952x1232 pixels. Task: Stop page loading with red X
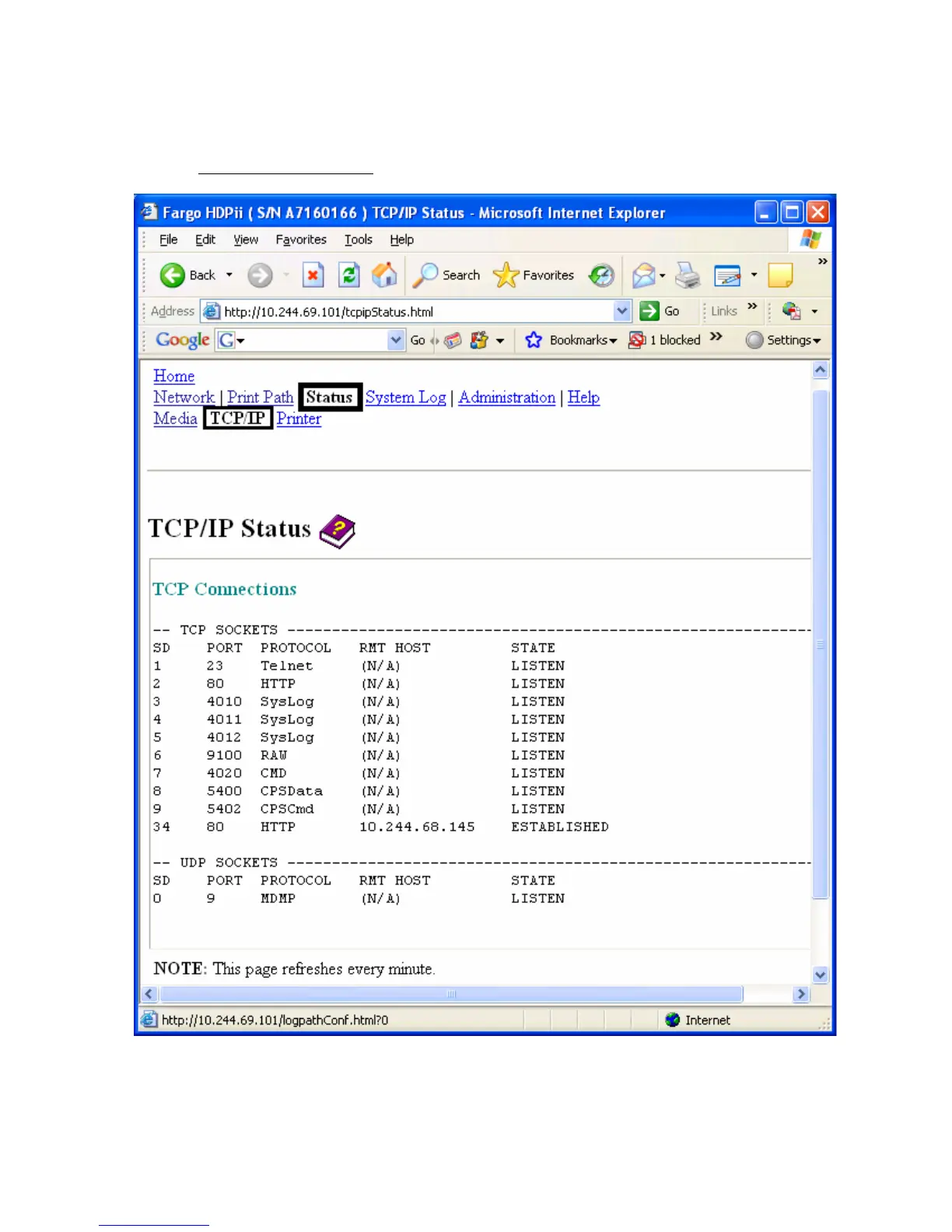pyautogui.click(x=313, y=275)
